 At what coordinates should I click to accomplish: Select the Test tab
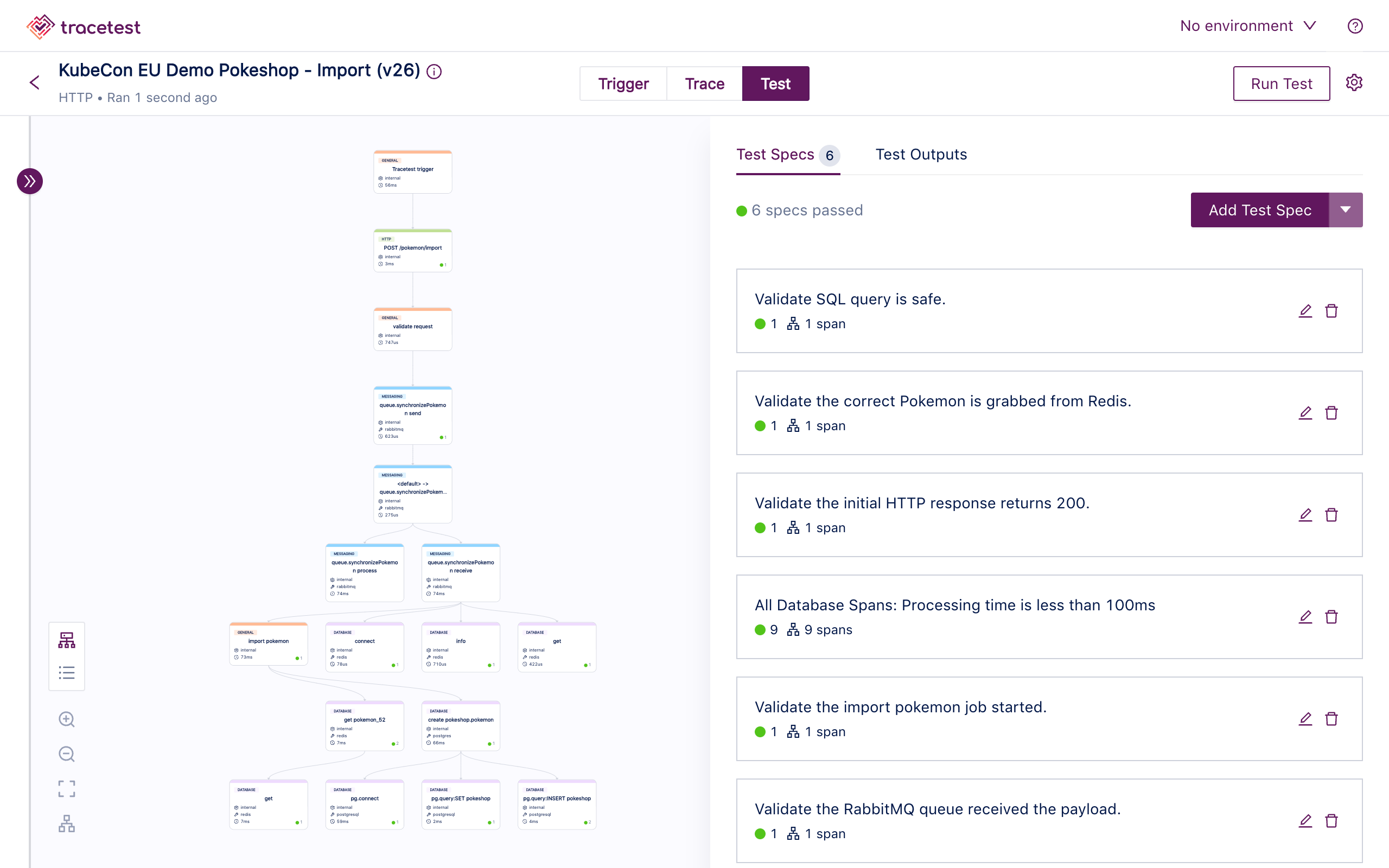click(x=775, y=84)
